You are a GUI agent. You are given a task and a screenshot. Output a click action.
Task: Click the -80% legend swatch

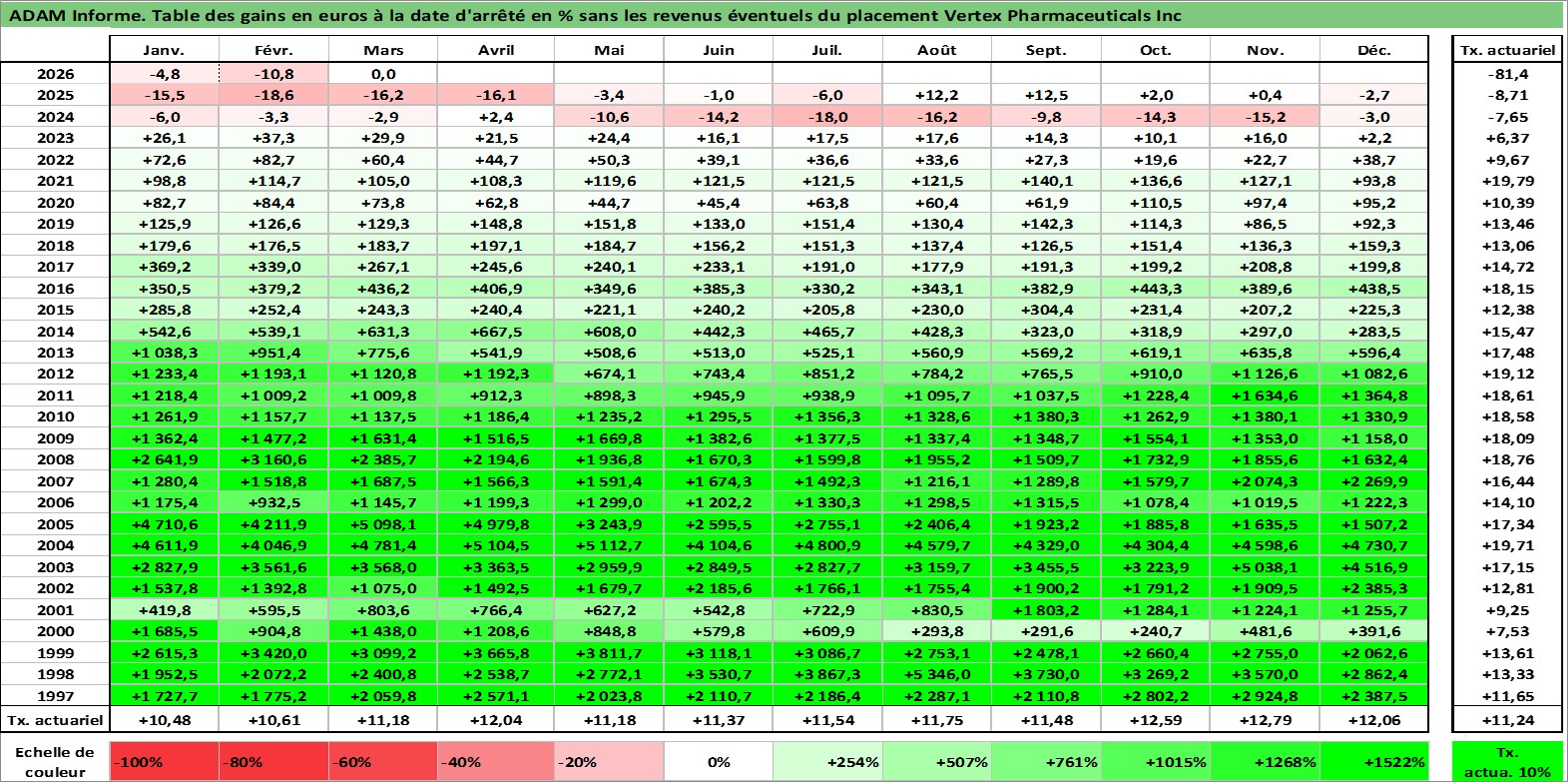273,761
